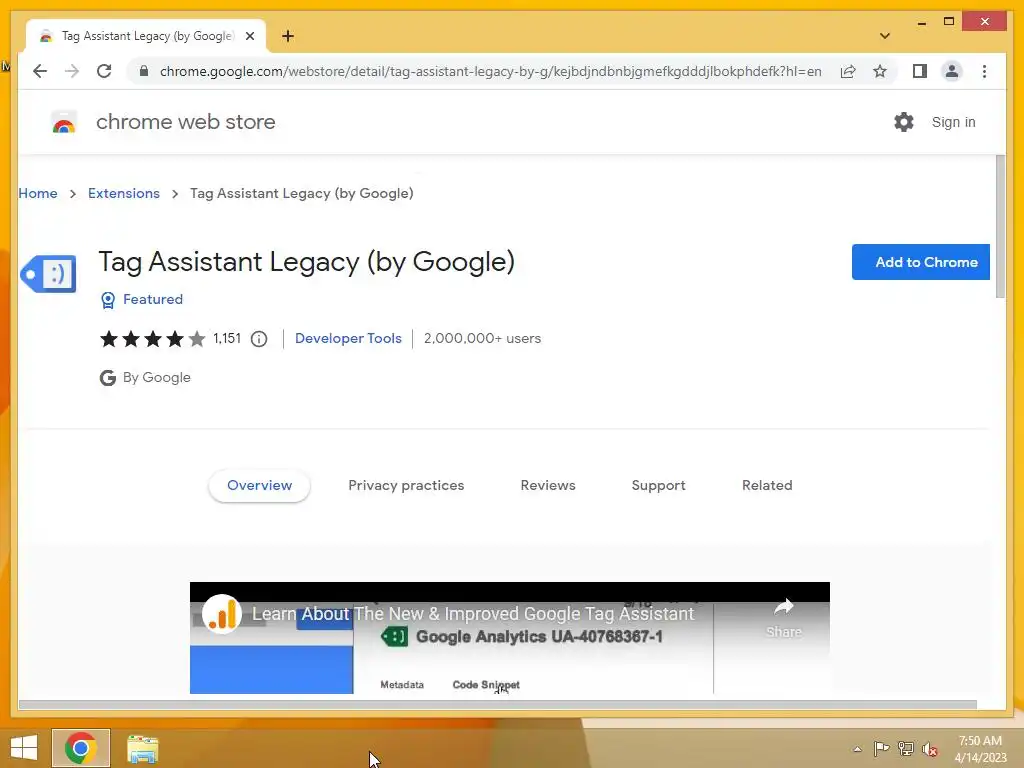
Task: Click Add to Chrome button
Action: tap(921, 262)
